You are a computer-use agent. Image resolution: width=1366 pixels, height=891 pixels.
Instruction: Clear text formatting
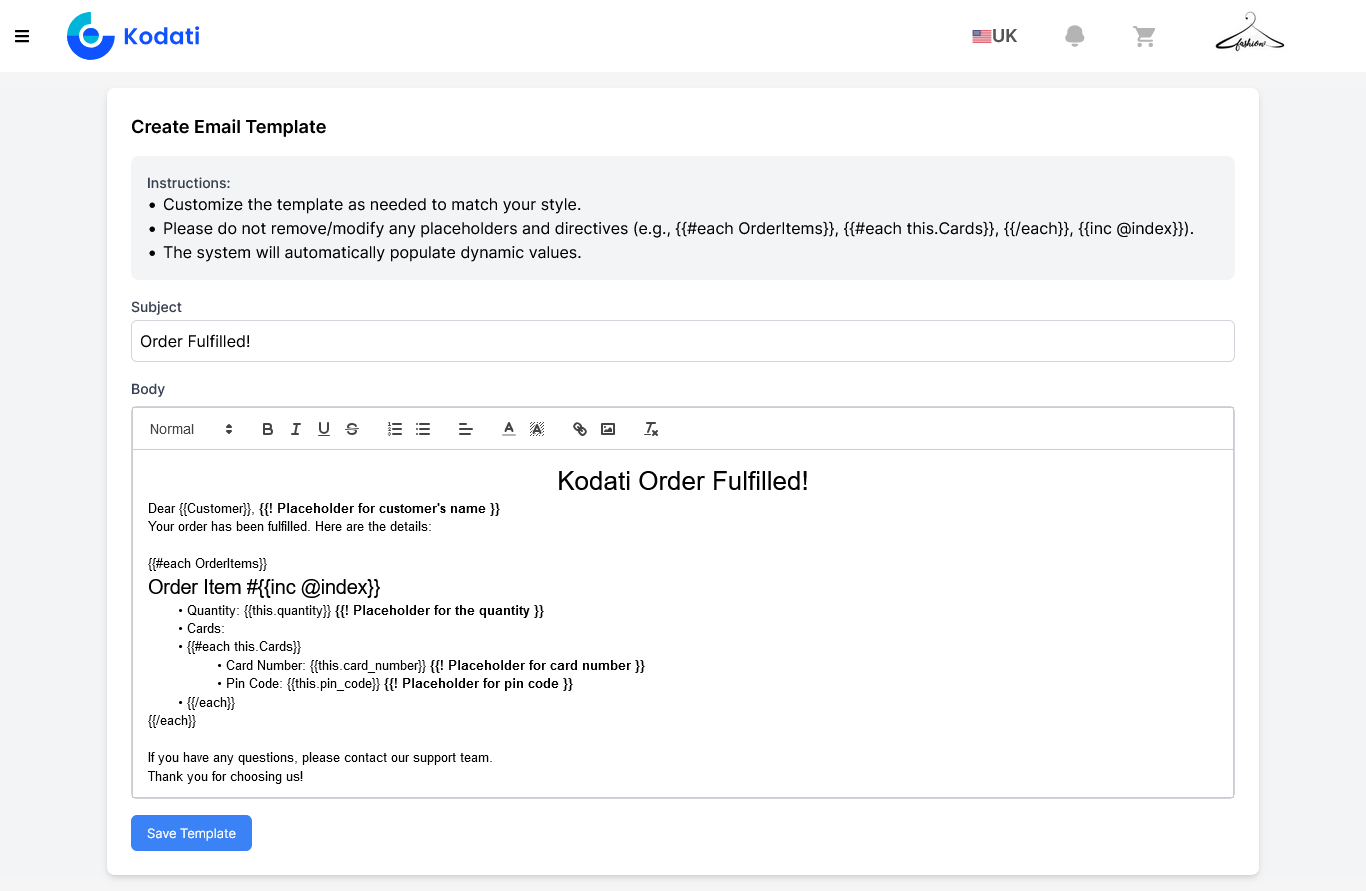(x=651, y=429)
